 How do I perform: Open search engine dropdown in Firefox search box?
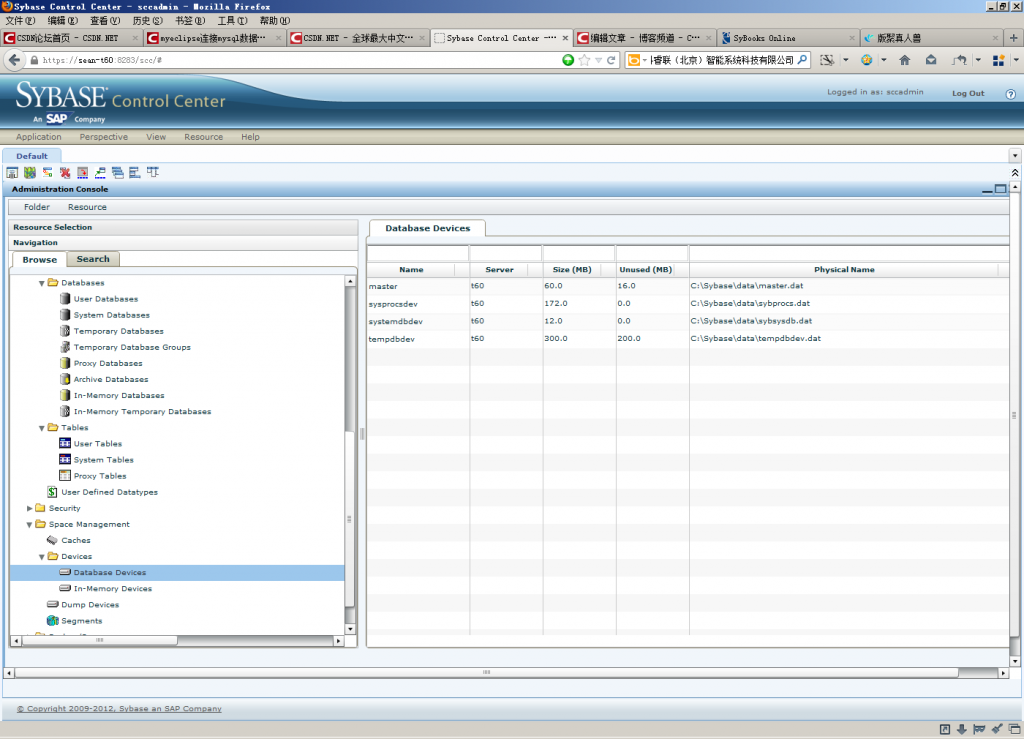[644, 60]
